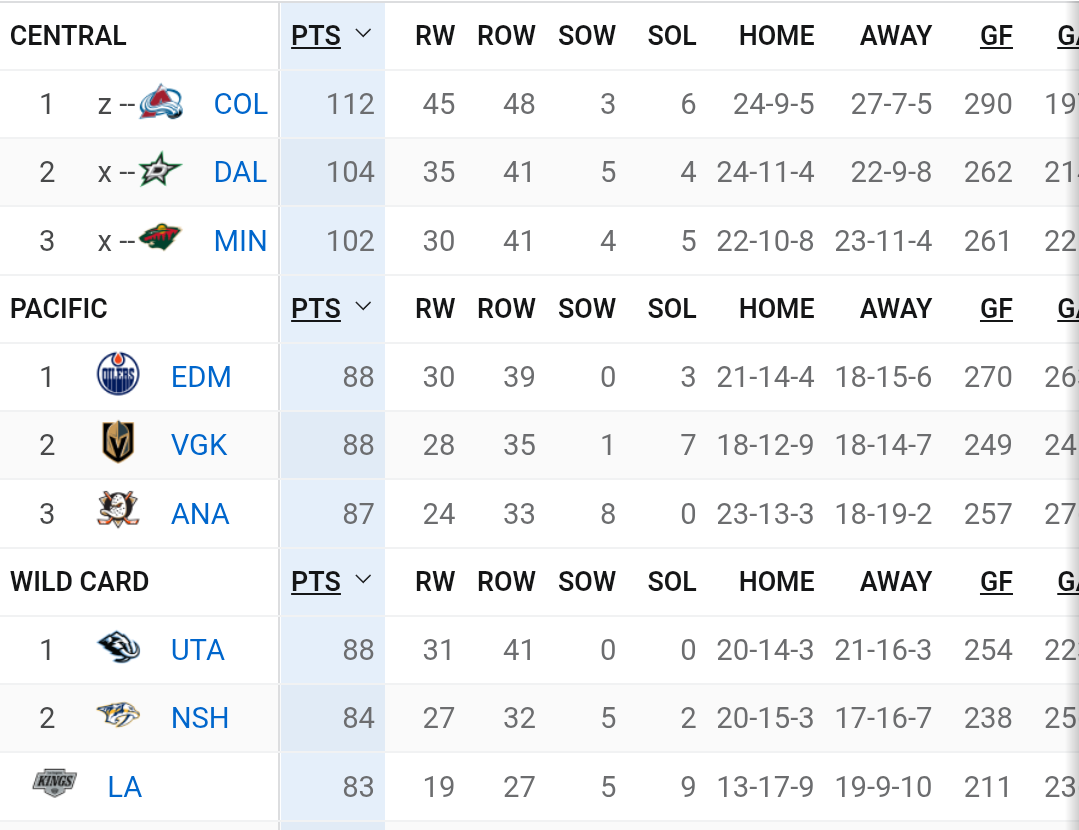The width and height of the screenshot is (1079, 830).
Task: Click the Nashville Predators team logo
Action: [x=118, y=717]
